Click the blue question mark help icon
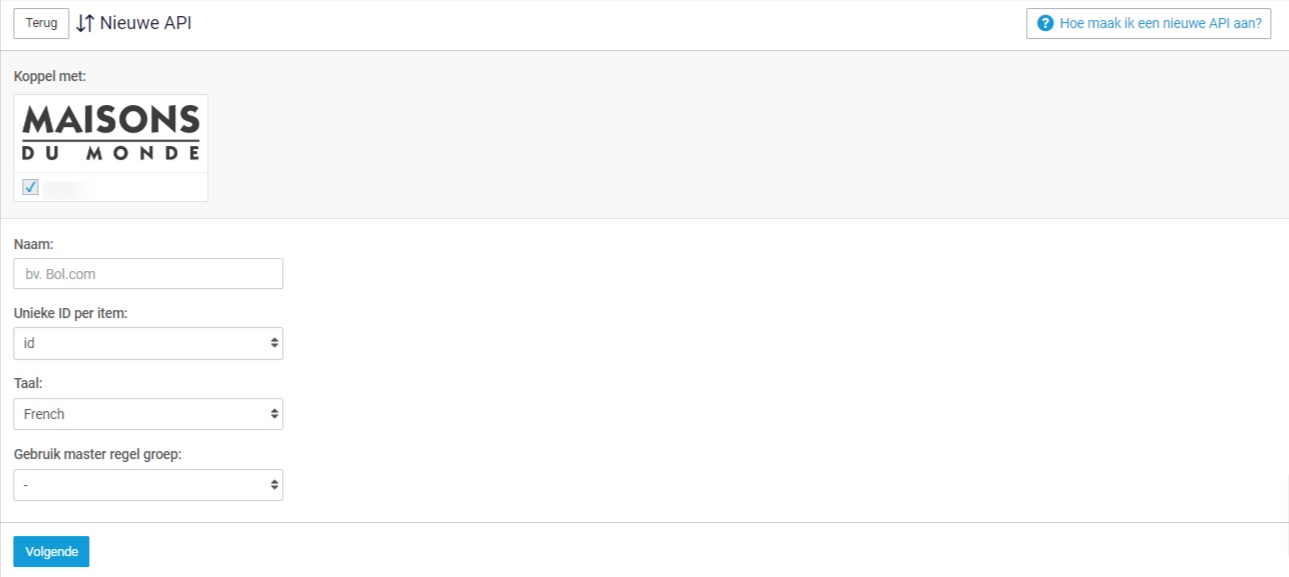Viewport: 1289px width, 577px height. [1046, 23]
